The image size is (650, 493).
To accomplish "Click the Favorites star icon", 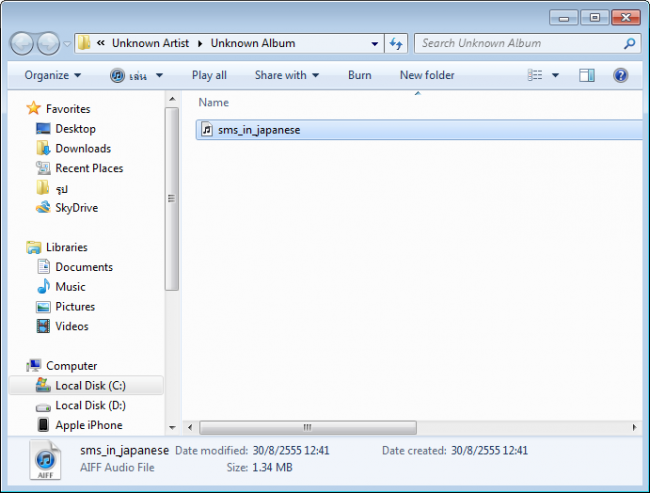I will pos(33,108).
